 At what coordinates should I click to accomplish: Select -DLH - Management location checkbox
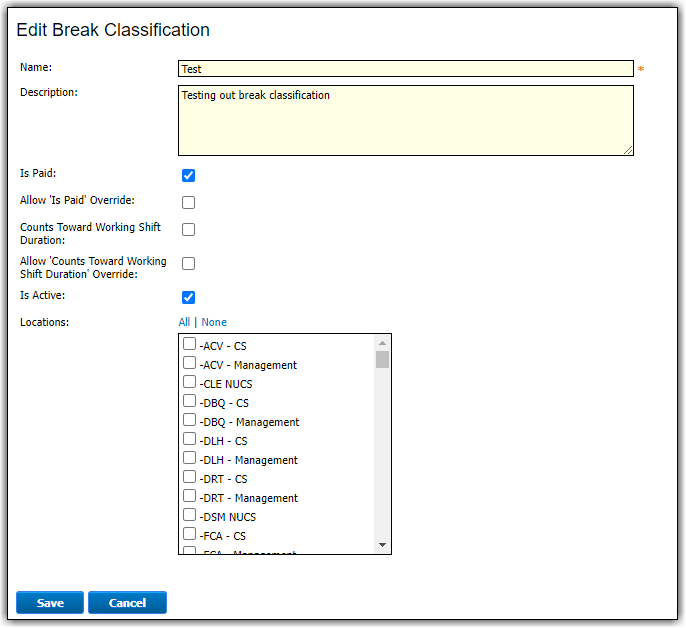(x=189, y=459)
